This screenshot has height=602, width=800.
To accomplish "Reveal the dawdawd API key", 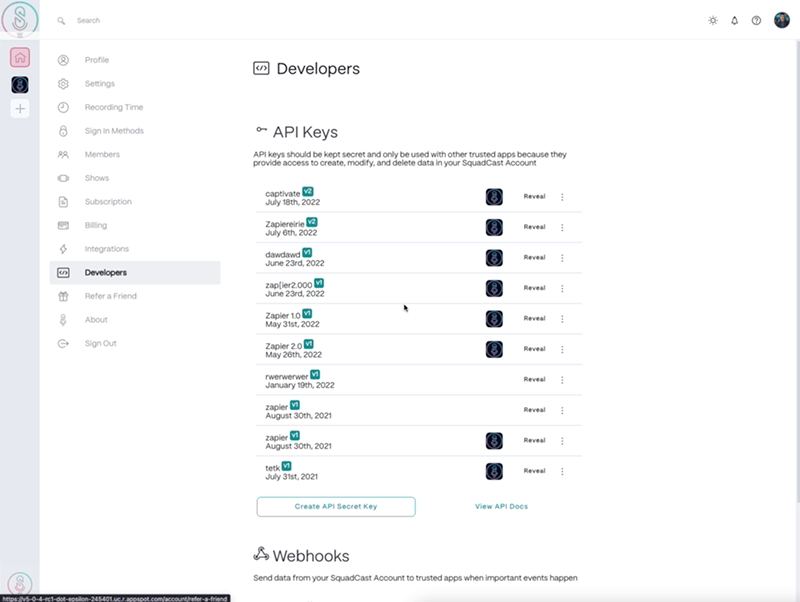I will pos(534,258).
